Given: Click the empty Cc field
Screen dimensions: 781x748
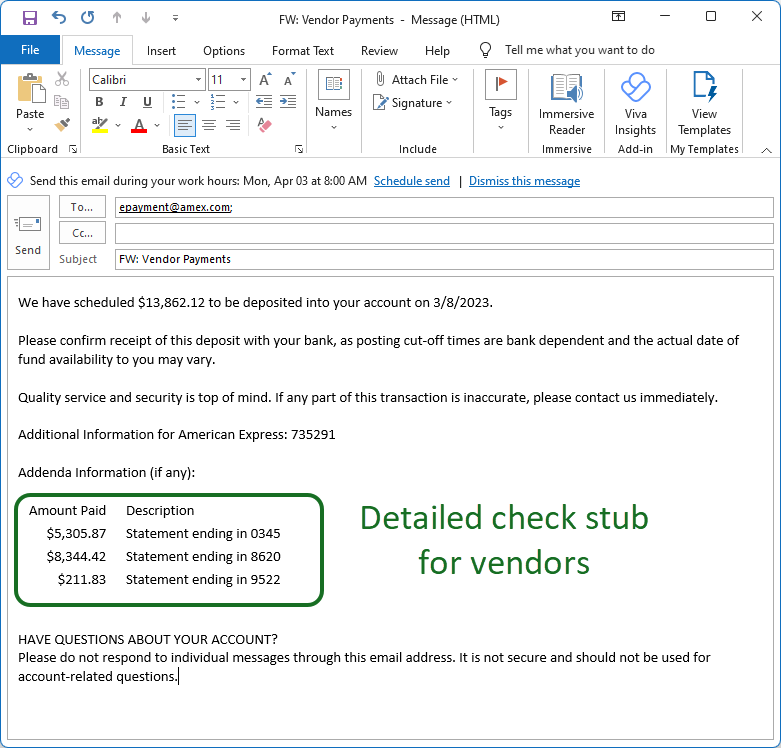Looking at the screenshot, I should 444,233.
